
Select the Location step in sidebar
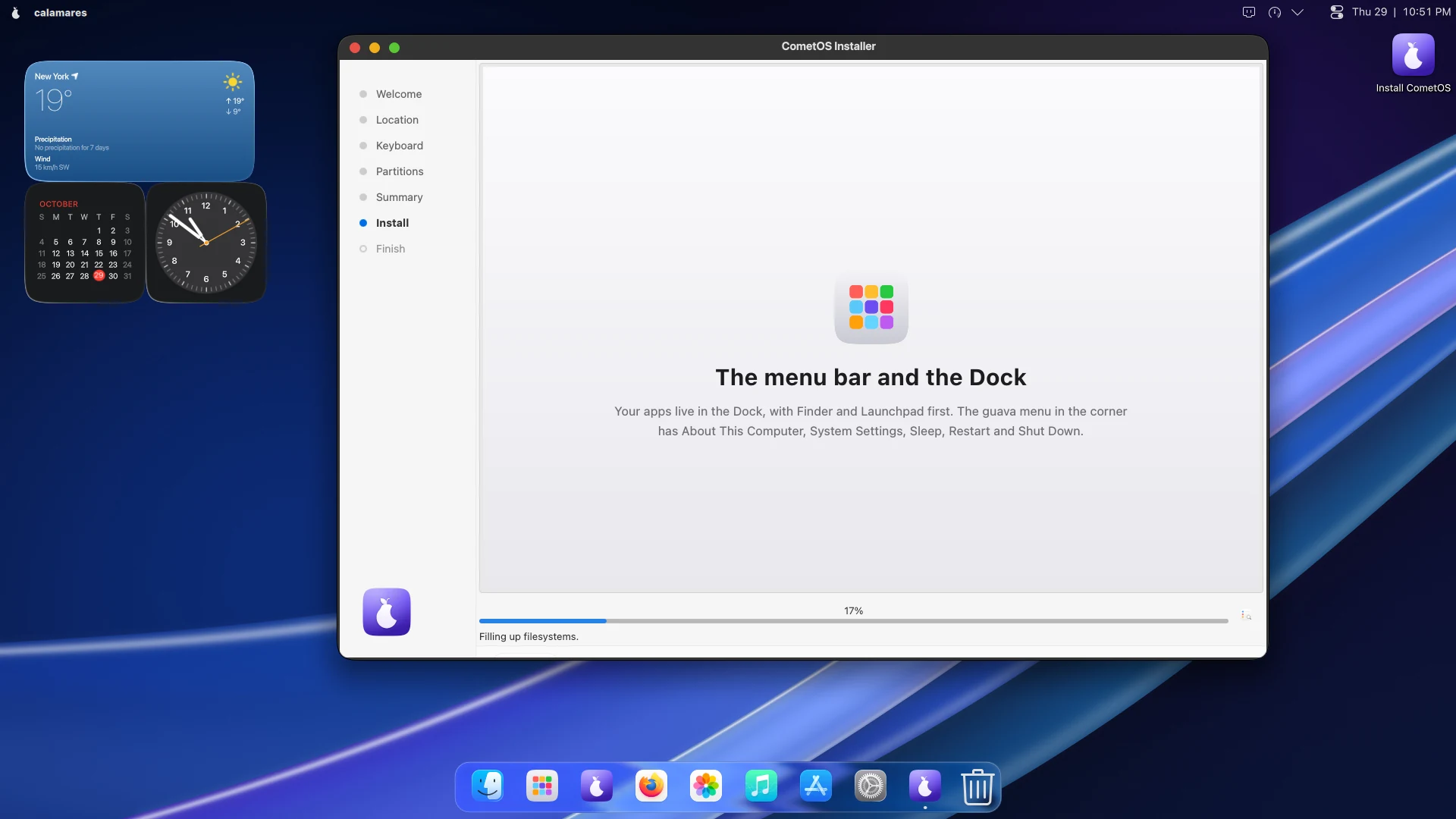[x=397, y=120]
